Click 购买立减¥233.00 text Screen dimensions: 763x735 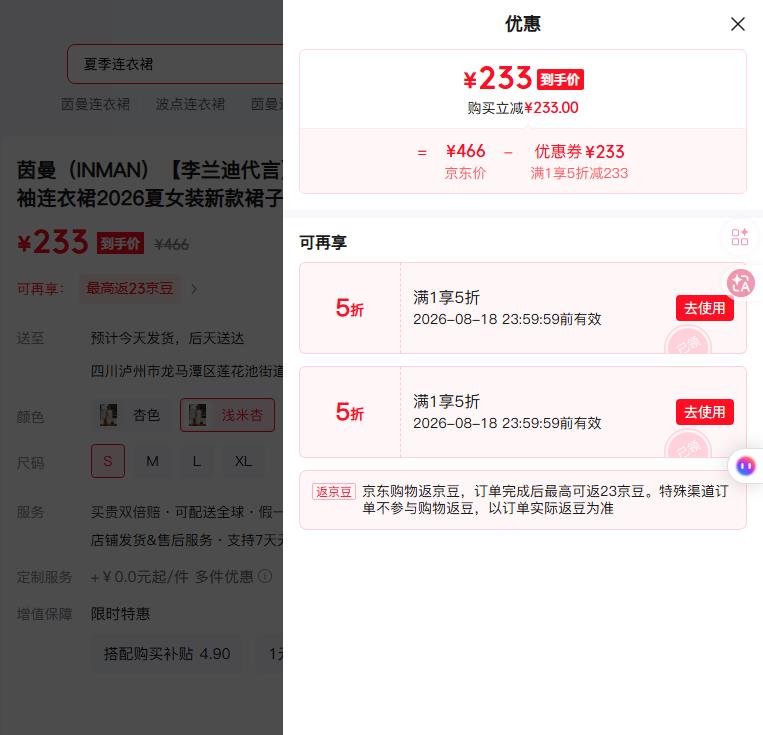click(523, 108)
